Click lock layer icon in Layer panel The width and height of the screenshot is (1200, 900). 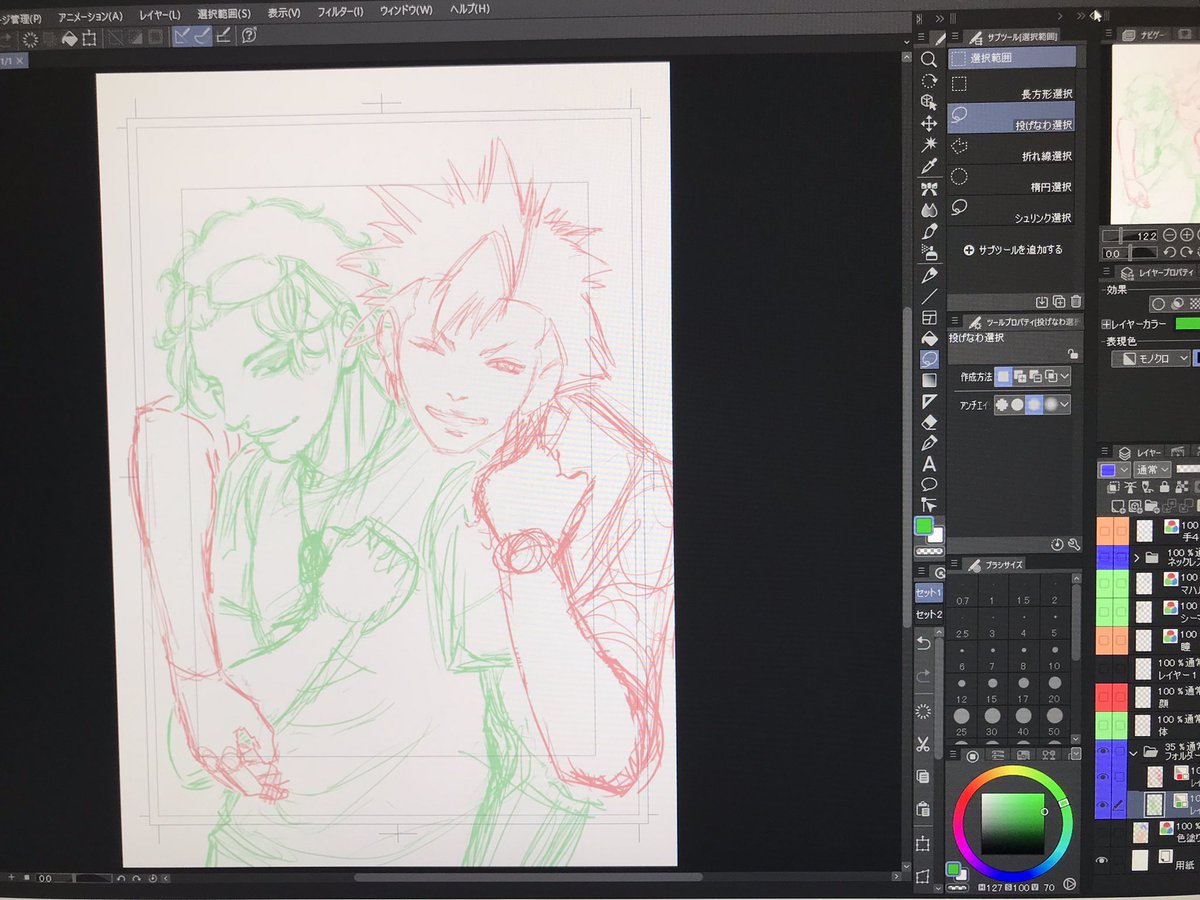(x=1164, y=488)
